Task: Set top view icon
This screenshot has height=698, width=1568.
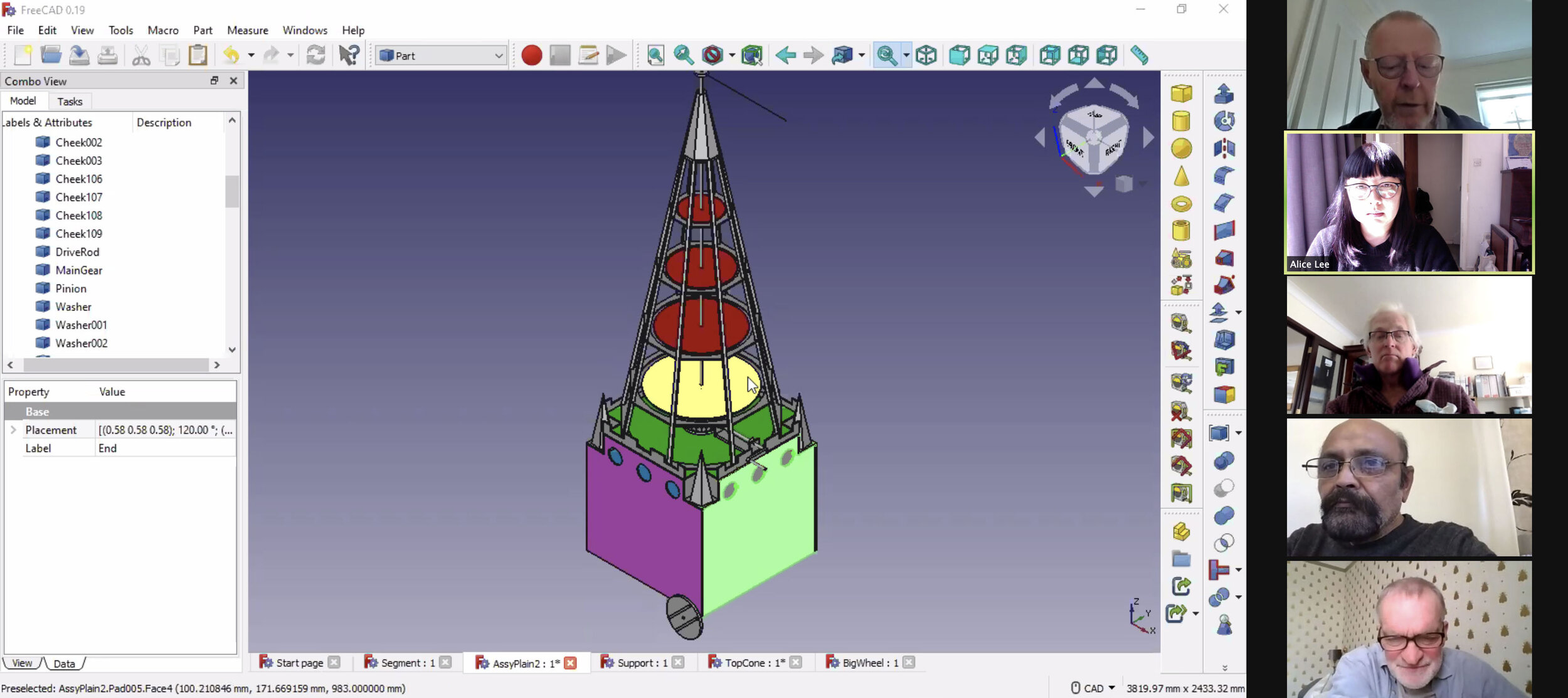Action: [x=988, y=55]
